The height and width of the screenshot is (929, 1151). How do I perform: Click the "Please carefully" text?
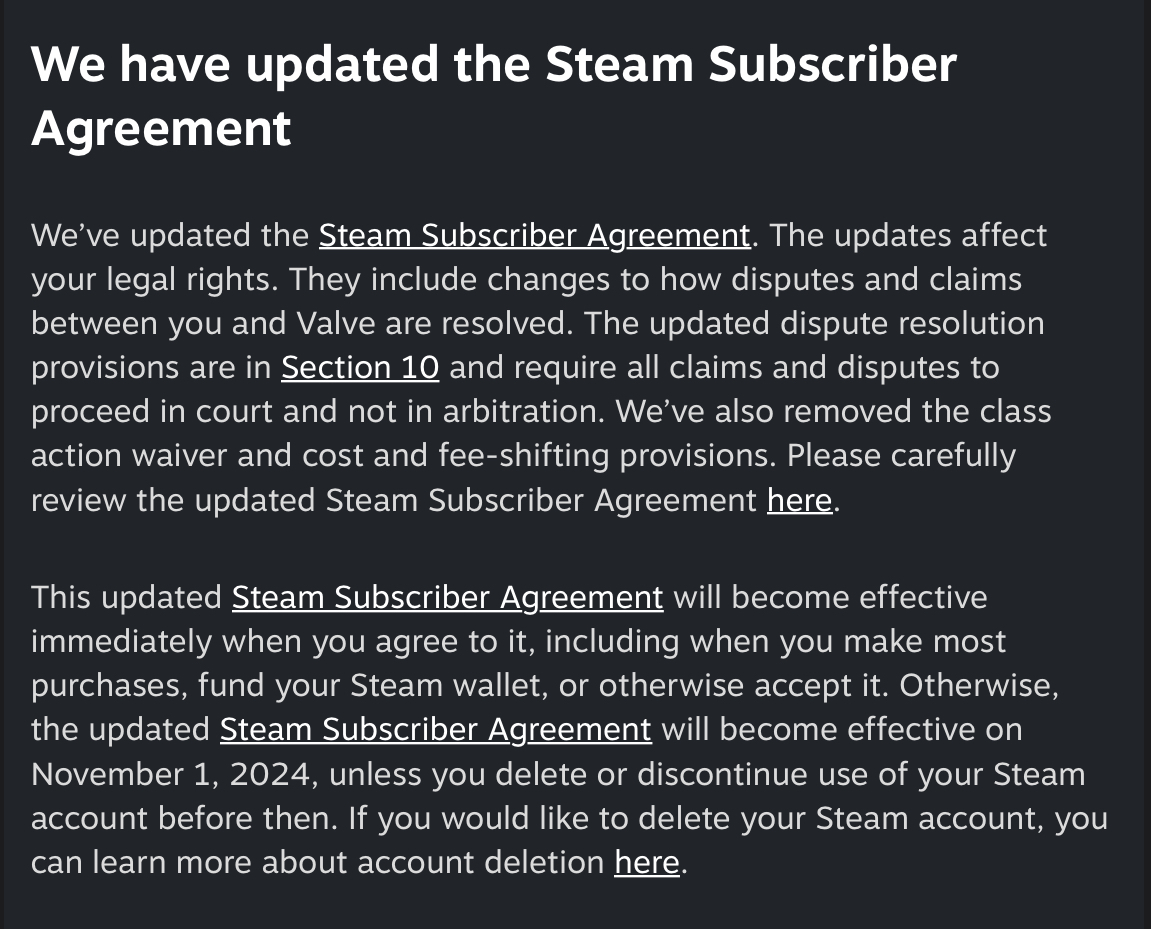[901, 456]
